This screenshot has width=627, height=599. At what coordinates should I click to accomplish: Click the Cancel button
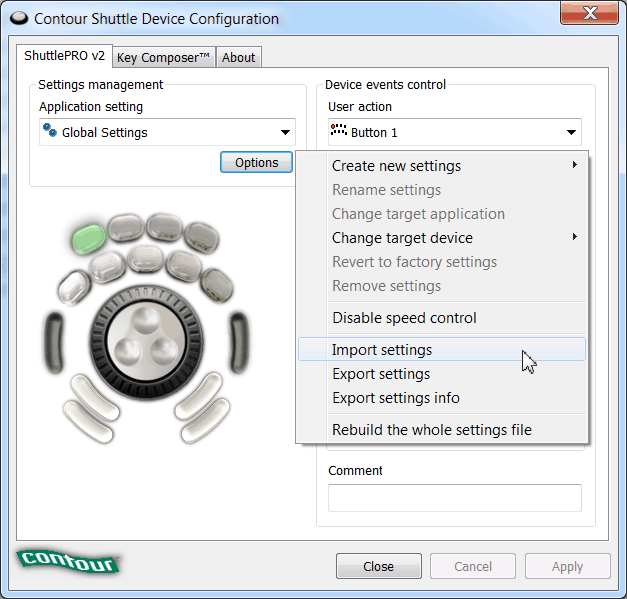pos(473,566)
